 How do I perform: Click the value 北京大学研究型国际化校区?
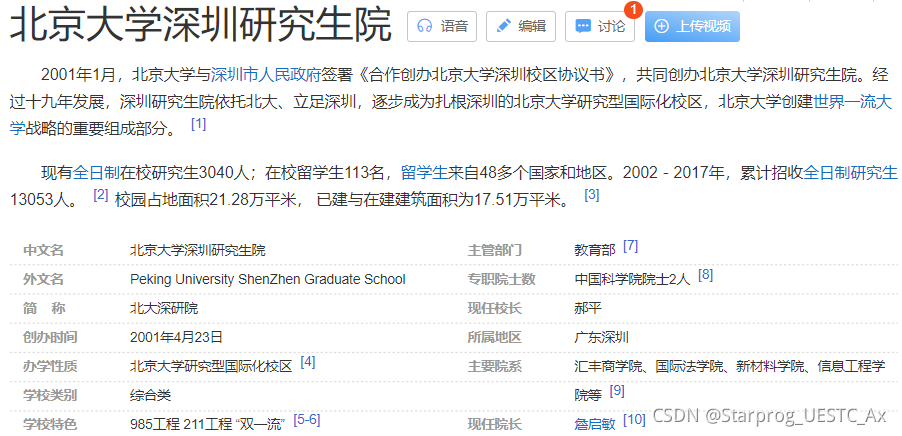pyautogui.click(x=211, y=366)
